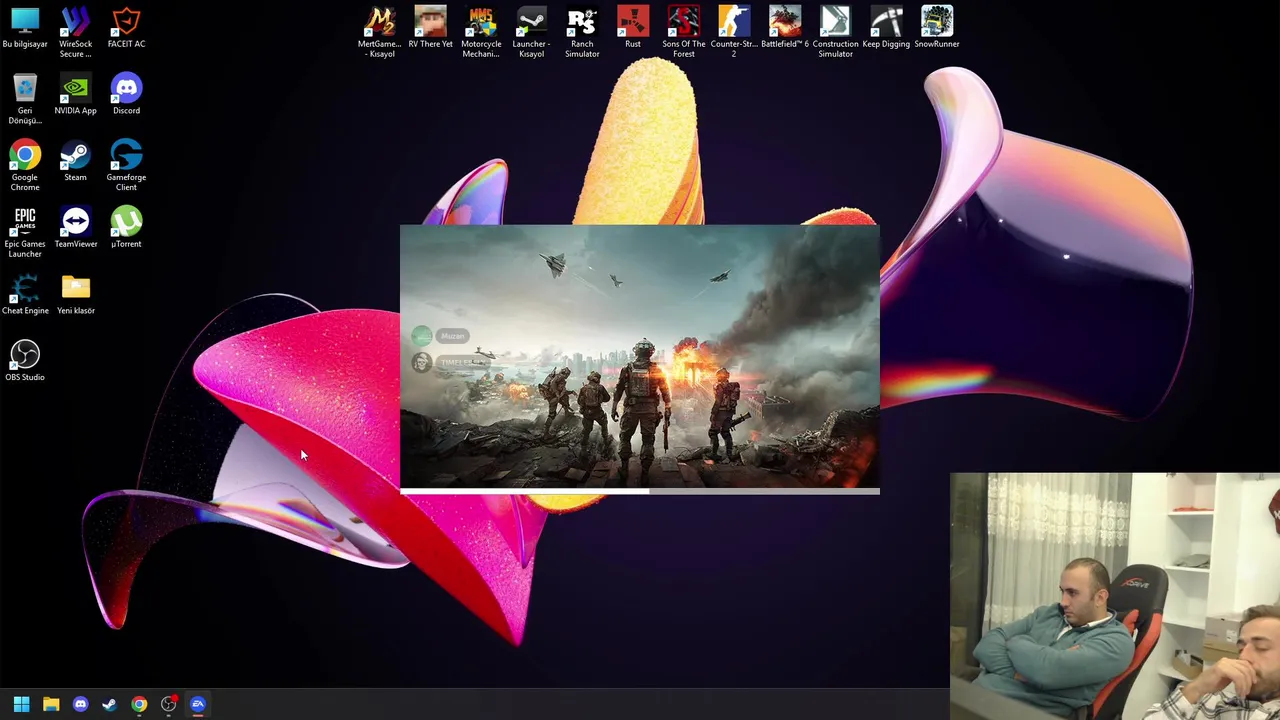
Task: Select the Google Chrome desktop shortcut
Action: [x=25, y=166]
